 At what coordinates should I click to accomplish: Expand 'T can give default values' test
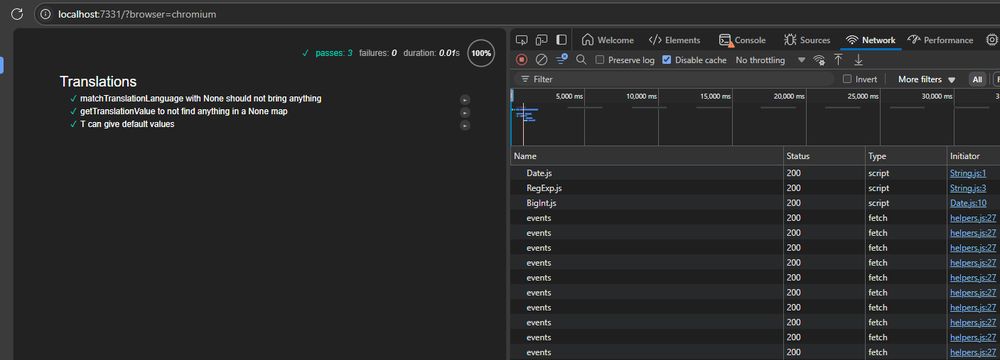coord(127,124)
